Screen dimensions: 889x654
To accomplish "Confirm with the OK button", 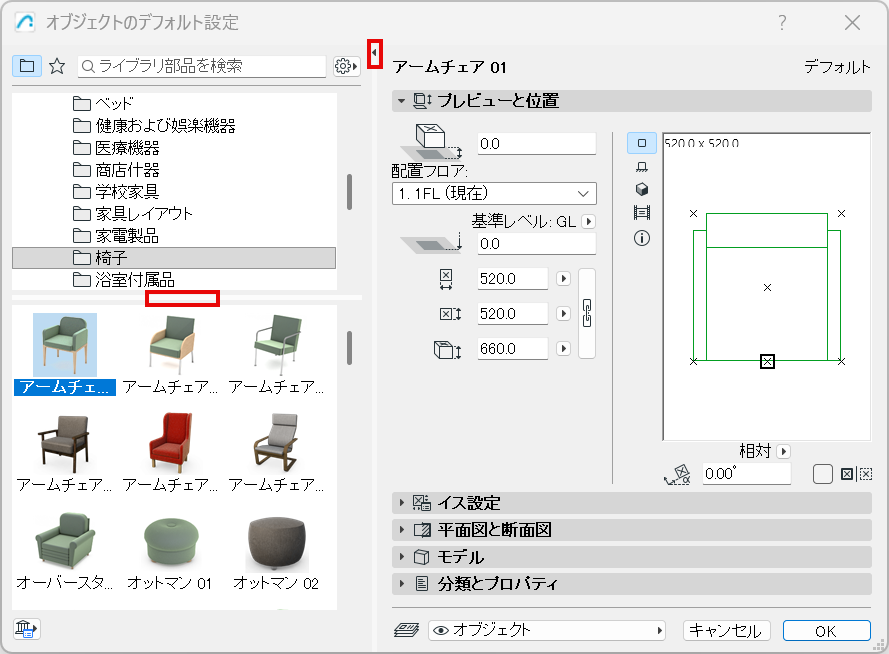I will (826, 630).
